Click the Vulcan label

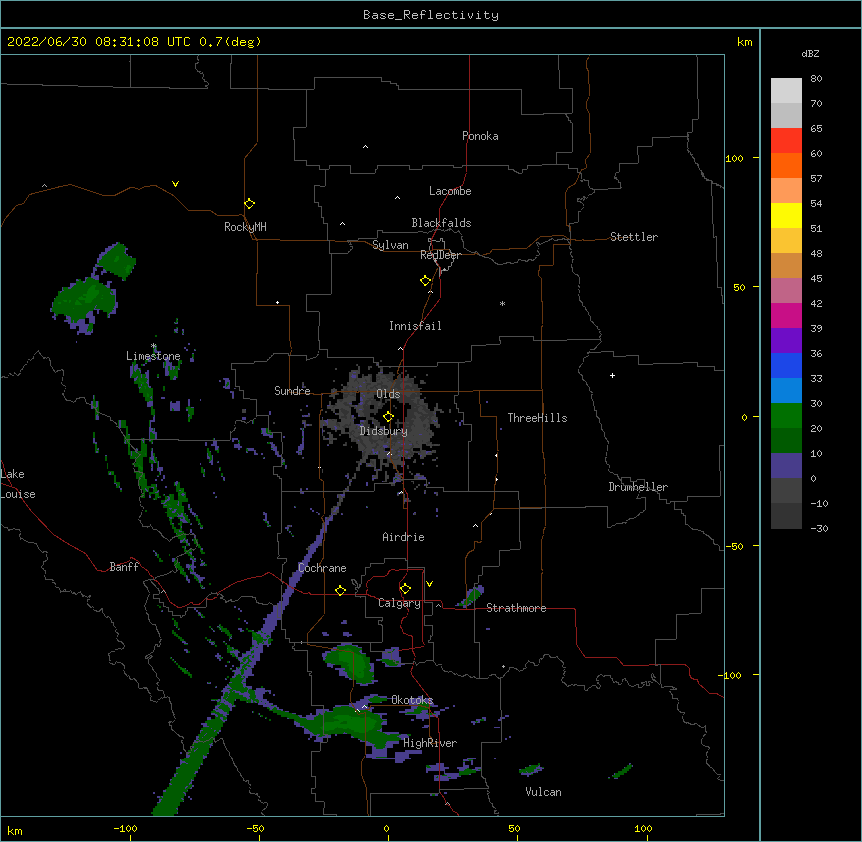[x=543, y=792]
